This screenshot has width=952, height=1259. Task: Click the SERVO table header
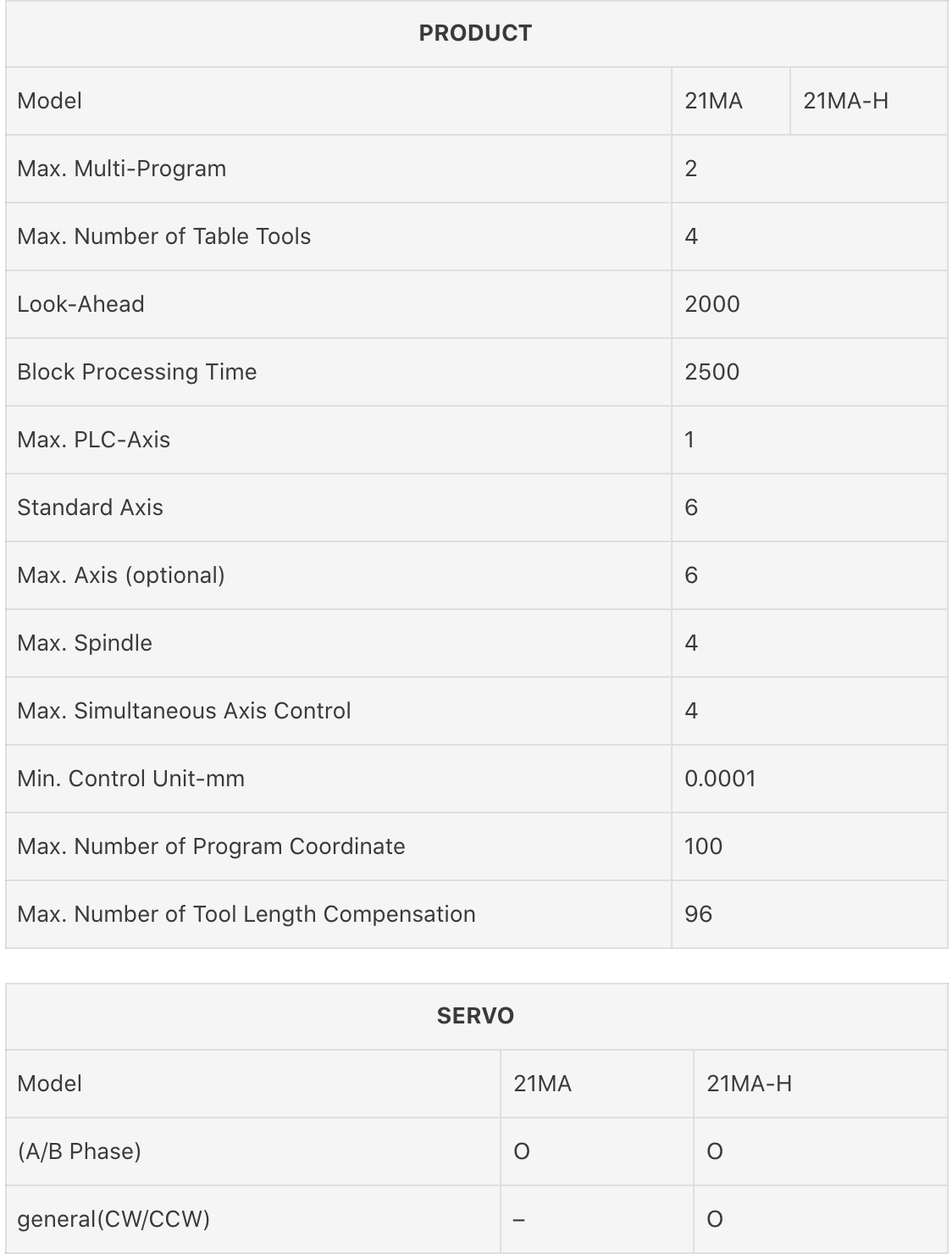(x=475, y=1016)
